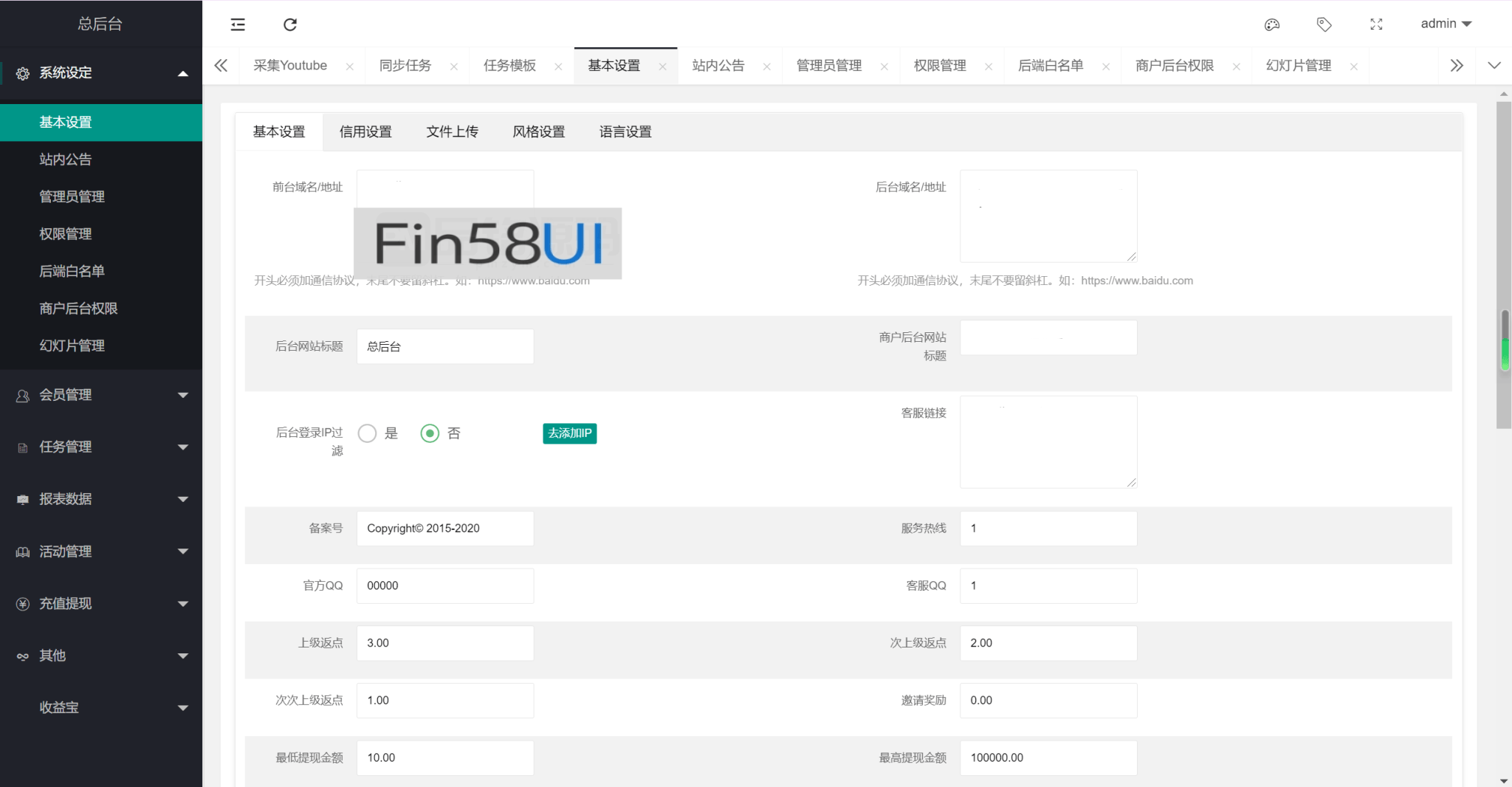Select 是 for backend login IP filter
The image size is (1512, 787).
click(x=368, y=433)
